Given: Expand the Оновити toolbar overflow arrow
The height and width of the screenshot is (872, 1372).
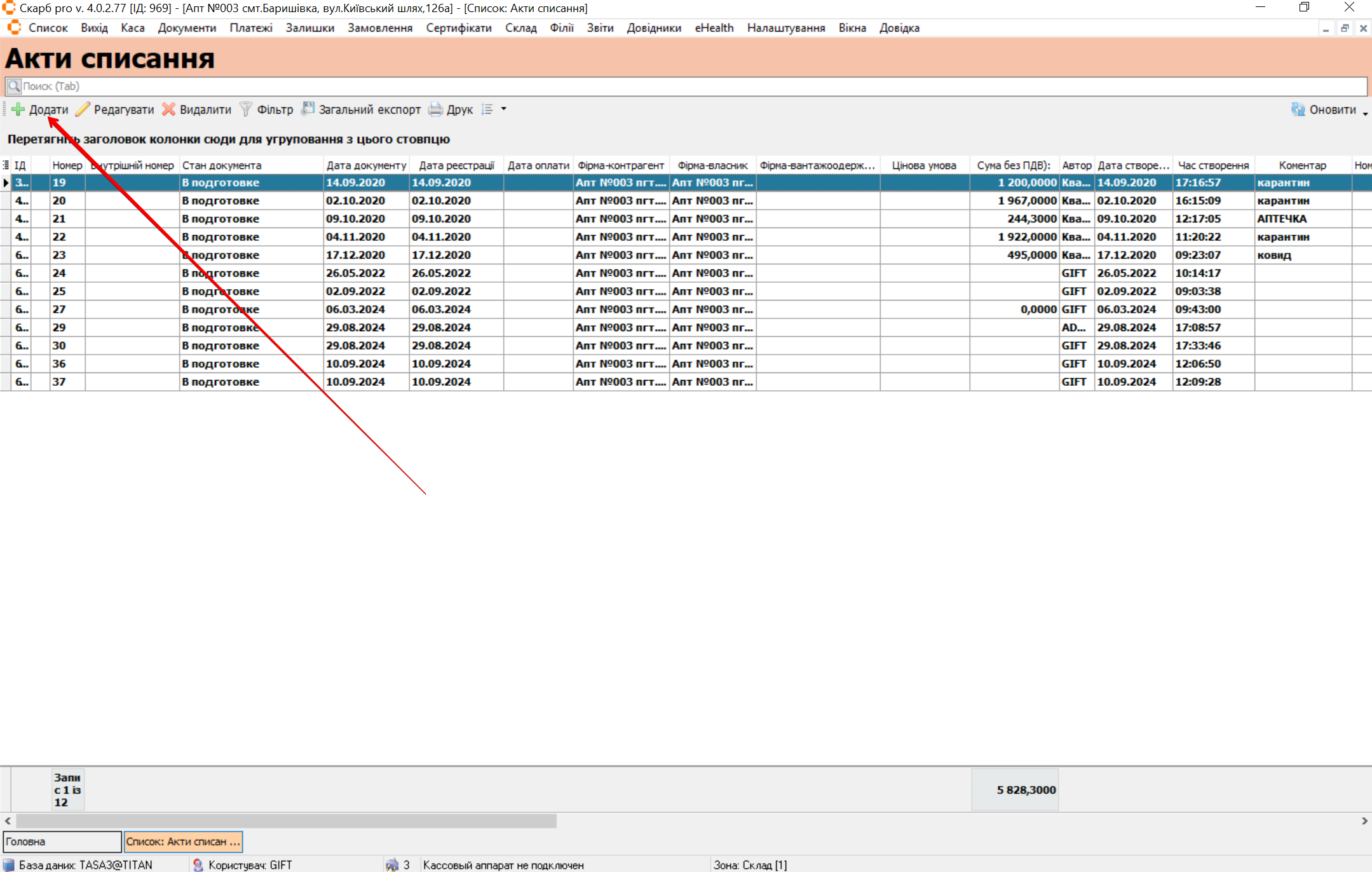Looking at the screenshot, I should tap(1365, 113).
